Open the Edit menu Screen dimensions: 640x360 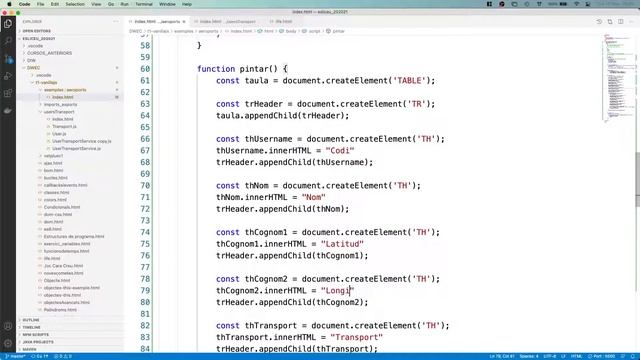point(55,4)
